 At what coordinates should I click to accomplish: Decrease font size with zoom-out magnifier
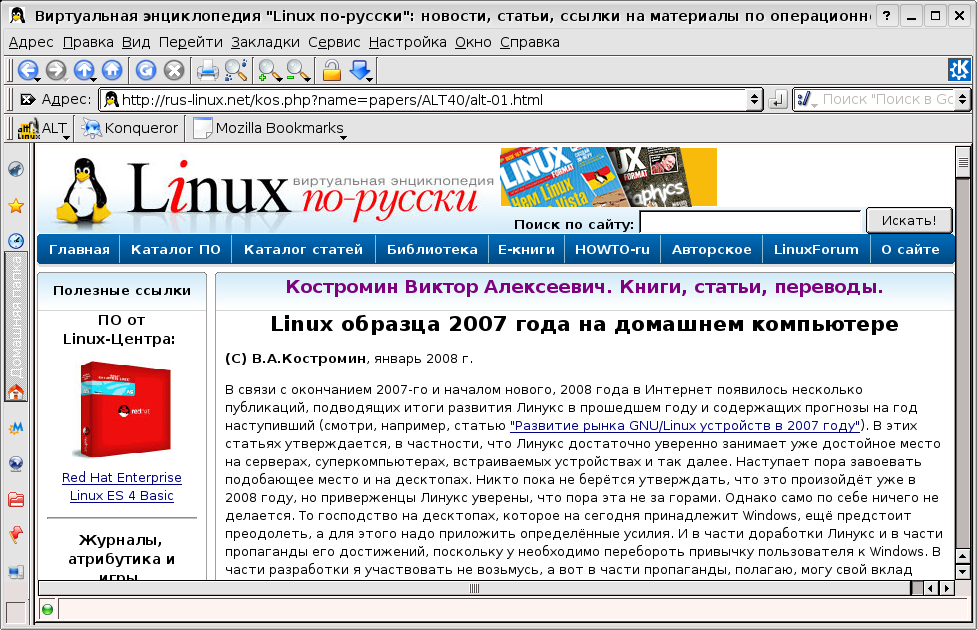coord(298,70)
